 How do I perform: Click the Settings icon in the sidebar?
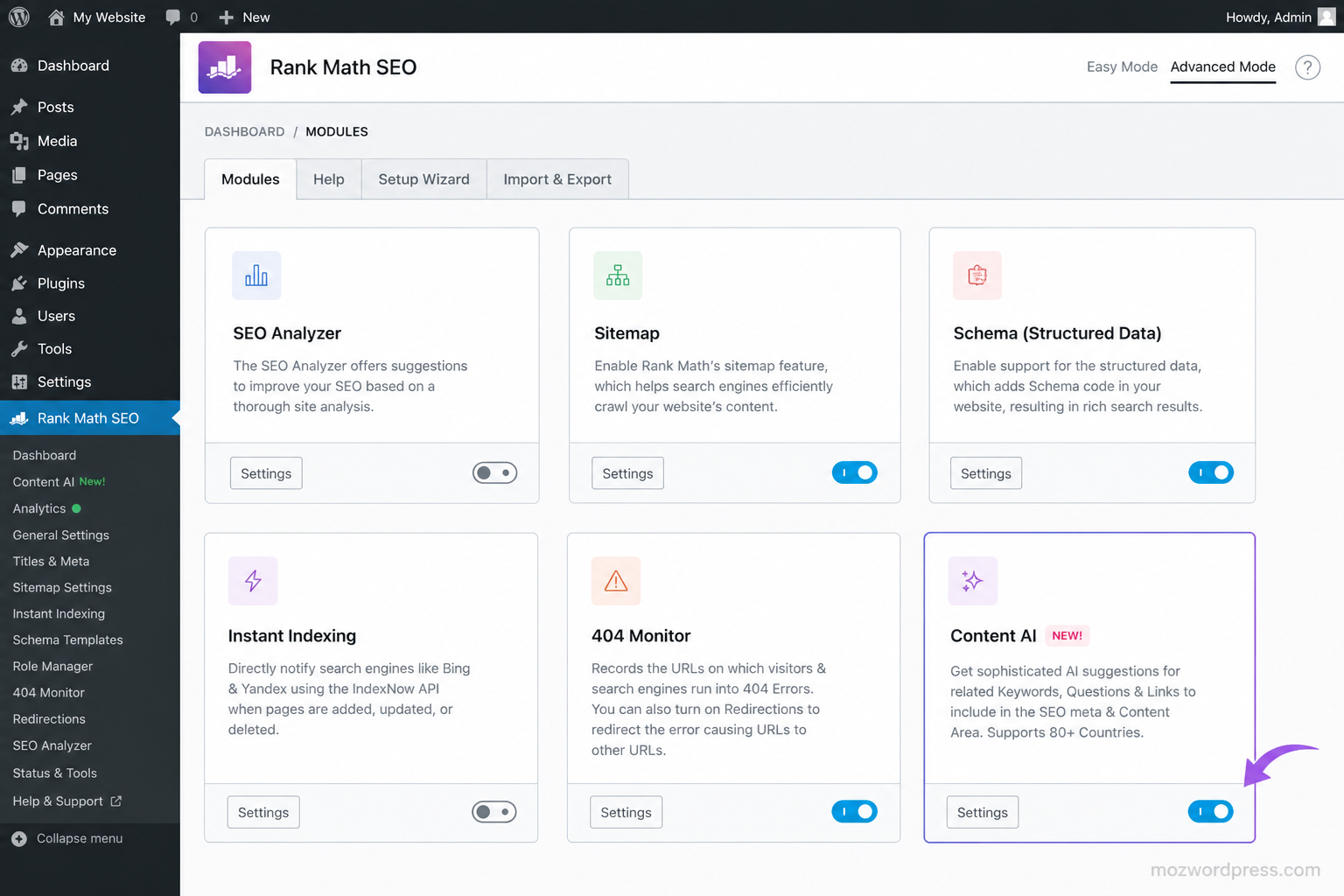pos(19,382)
